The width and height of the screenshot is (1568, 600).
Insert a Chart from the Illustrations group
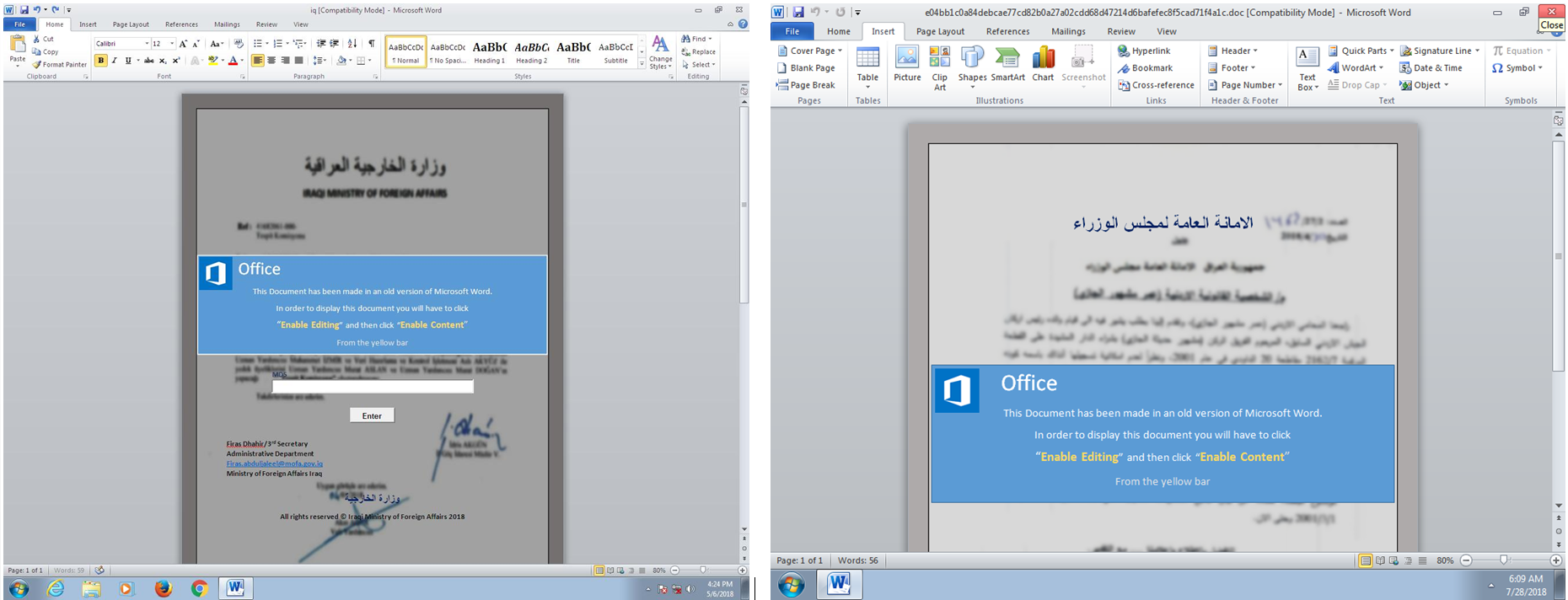tap(1043, 65)
